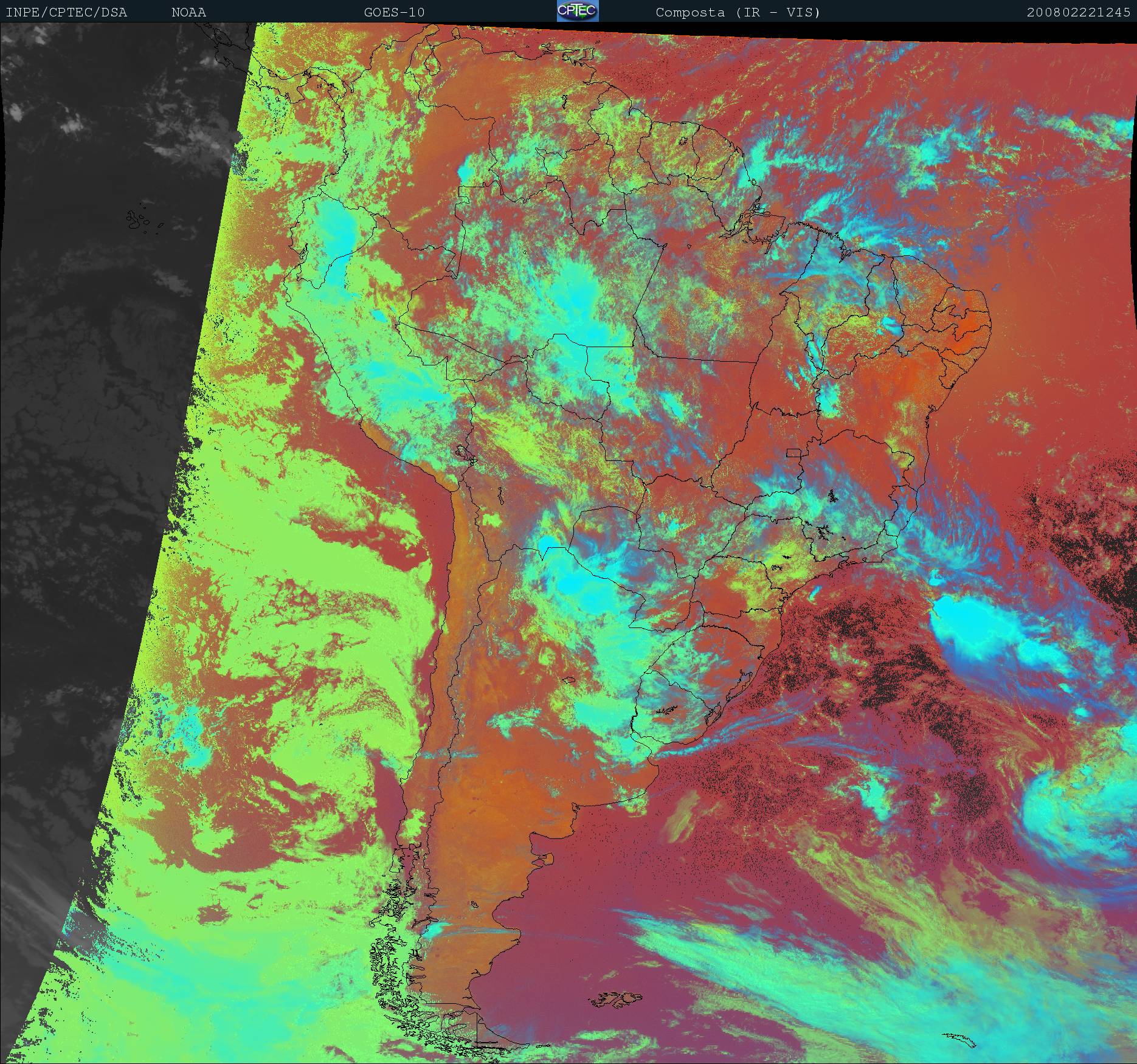Image resolution: width=1137 pixels, height=1064 pixels.
Task: Click the INPE/CPTEC/DSA header label
Action: point(66,12)
